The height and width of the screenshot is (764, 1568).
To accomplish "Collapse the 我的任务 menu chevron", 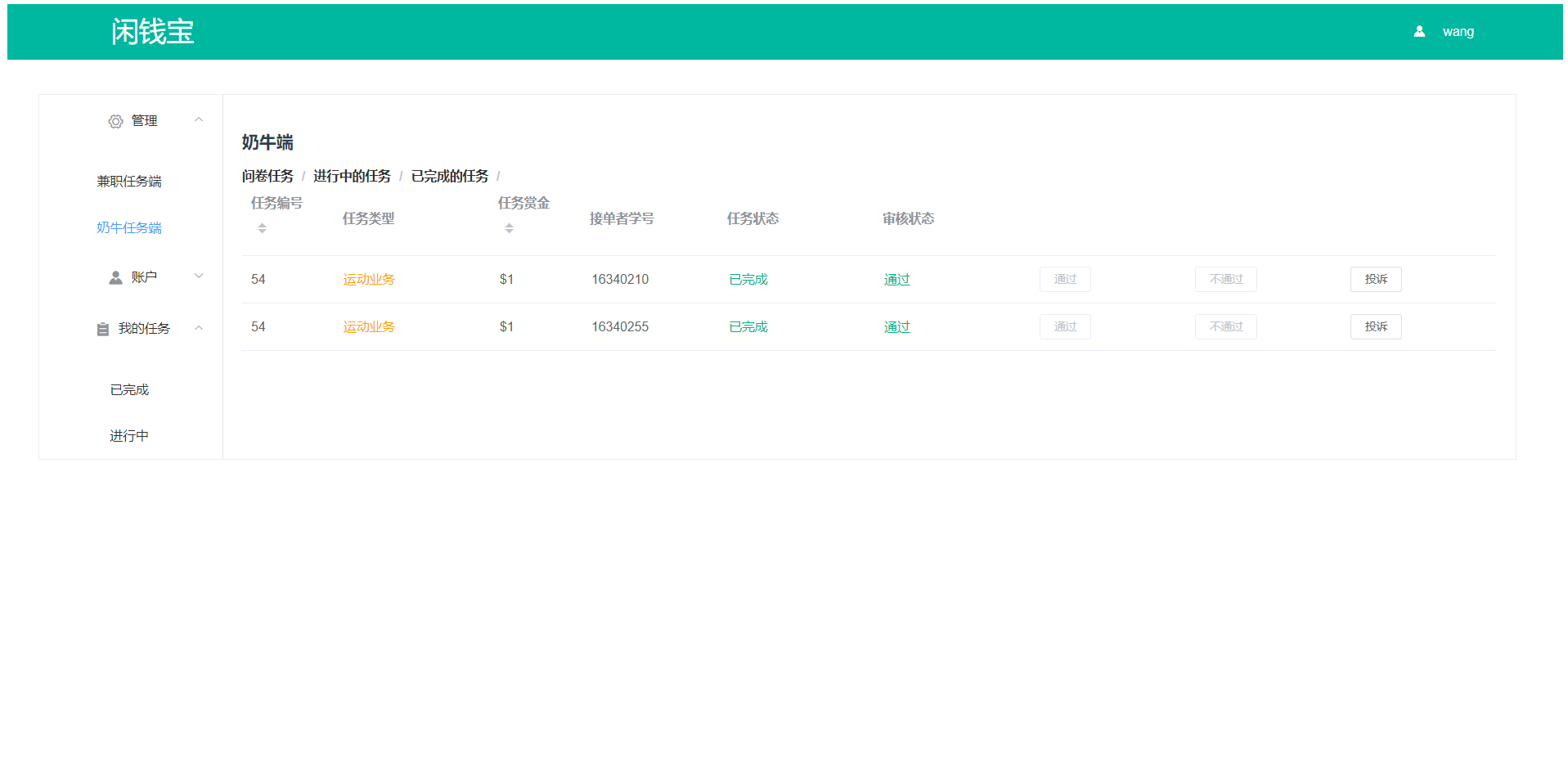I will pyautogui.click(x=199, y=328).
